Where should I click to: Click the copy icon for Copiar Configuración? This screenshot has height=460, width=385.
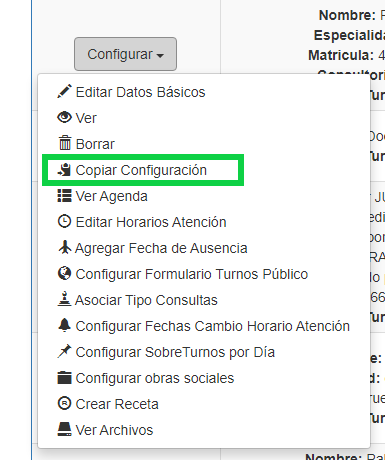tap(64, 169)
